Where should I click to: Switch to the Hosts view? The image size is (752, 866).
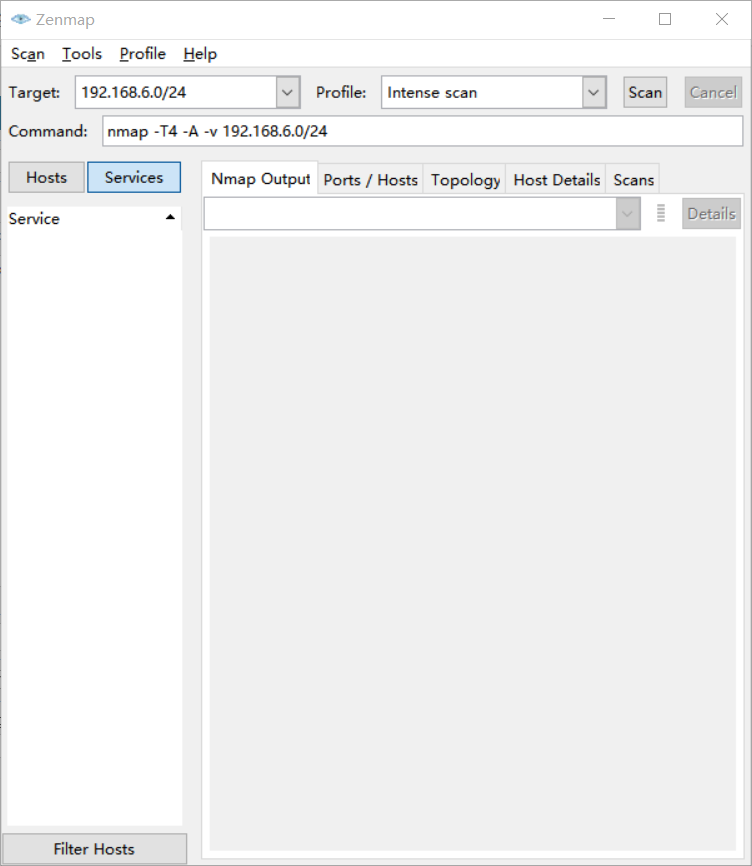tap(46, 177)
